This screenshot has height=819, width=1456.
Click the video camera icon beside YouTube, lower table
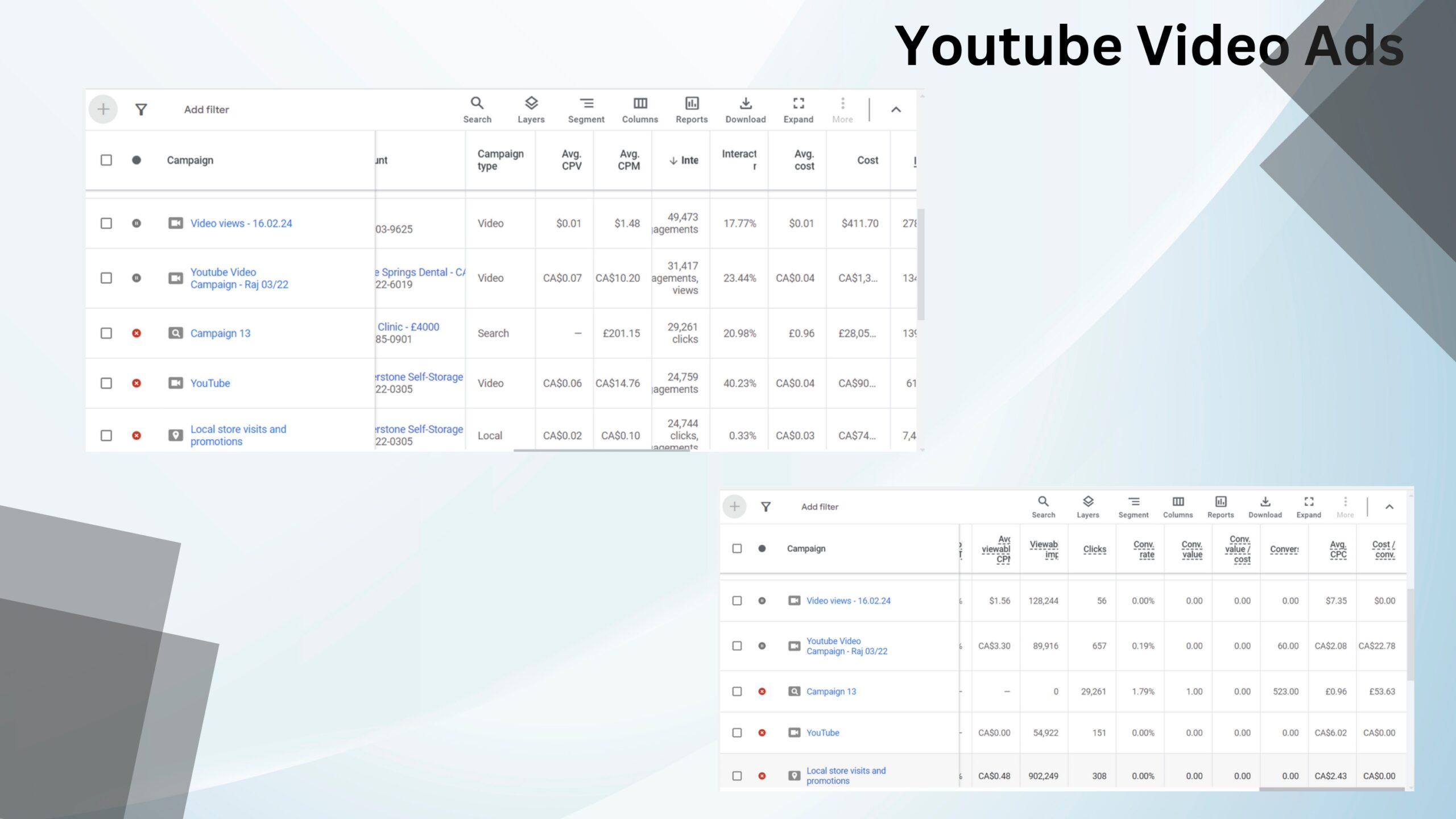tap(794, 733)
